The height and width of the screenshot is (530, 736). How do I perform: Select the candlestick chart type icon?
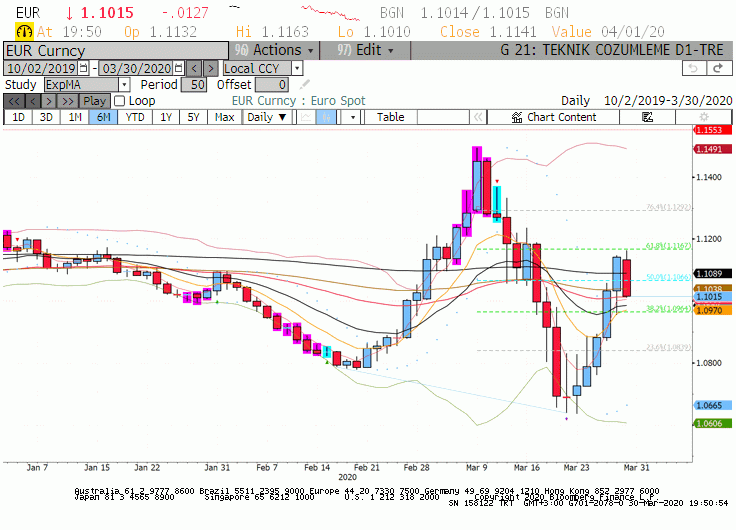(x=326, y=117)
